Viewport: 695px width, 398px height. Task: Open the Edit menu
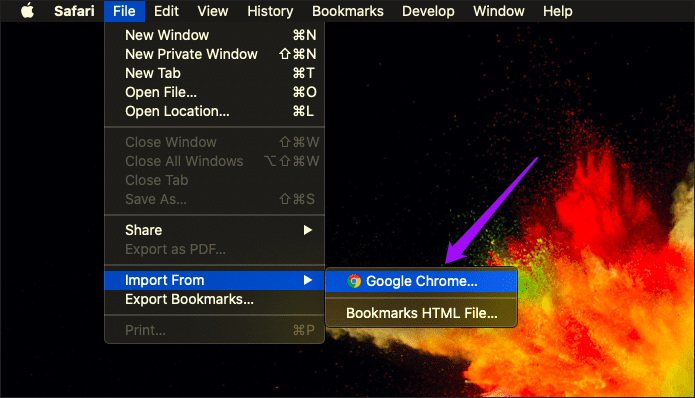[166, 11]
